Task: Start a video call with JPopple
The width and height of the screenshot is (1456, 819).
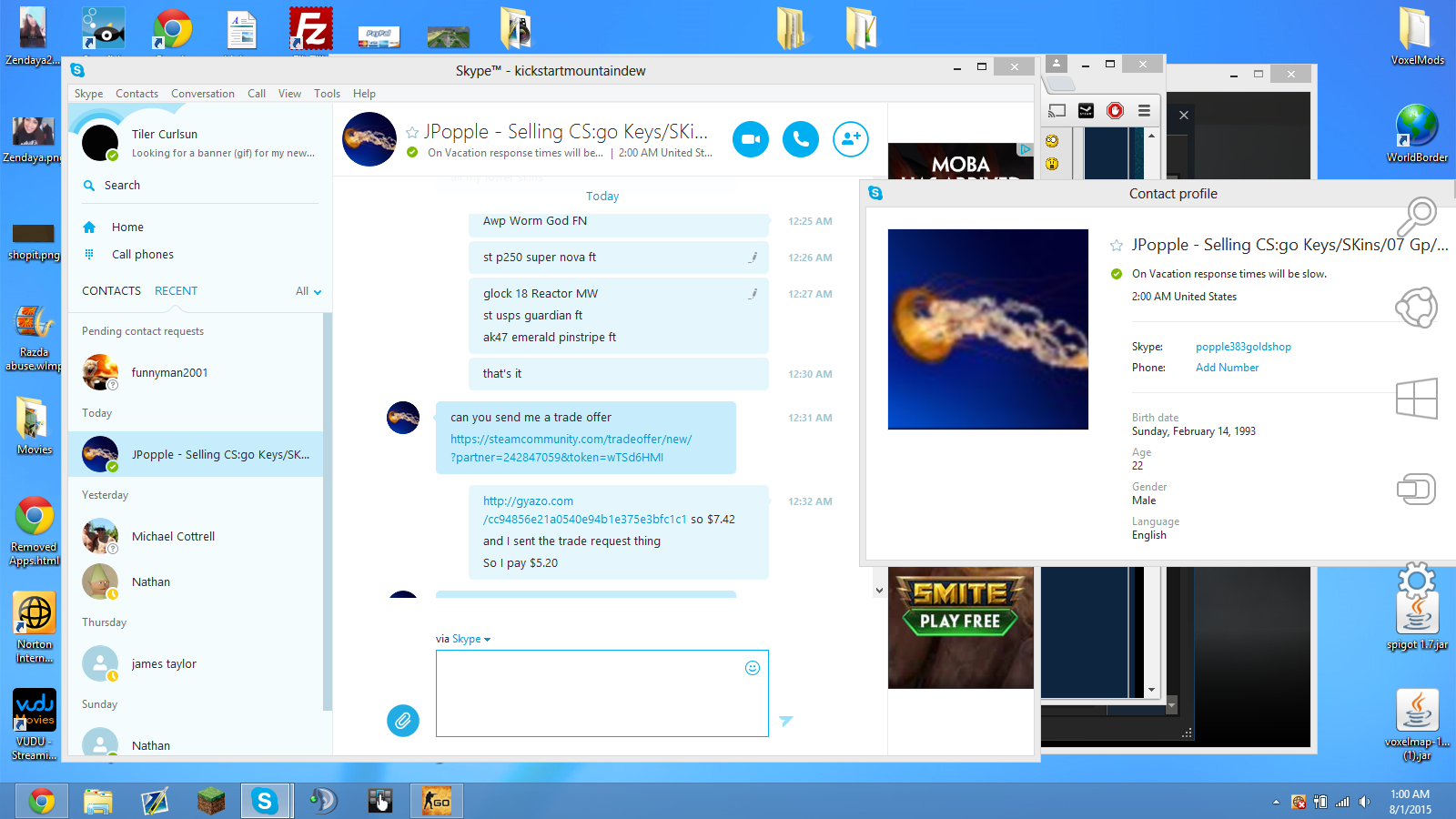Action: point(751,139)
